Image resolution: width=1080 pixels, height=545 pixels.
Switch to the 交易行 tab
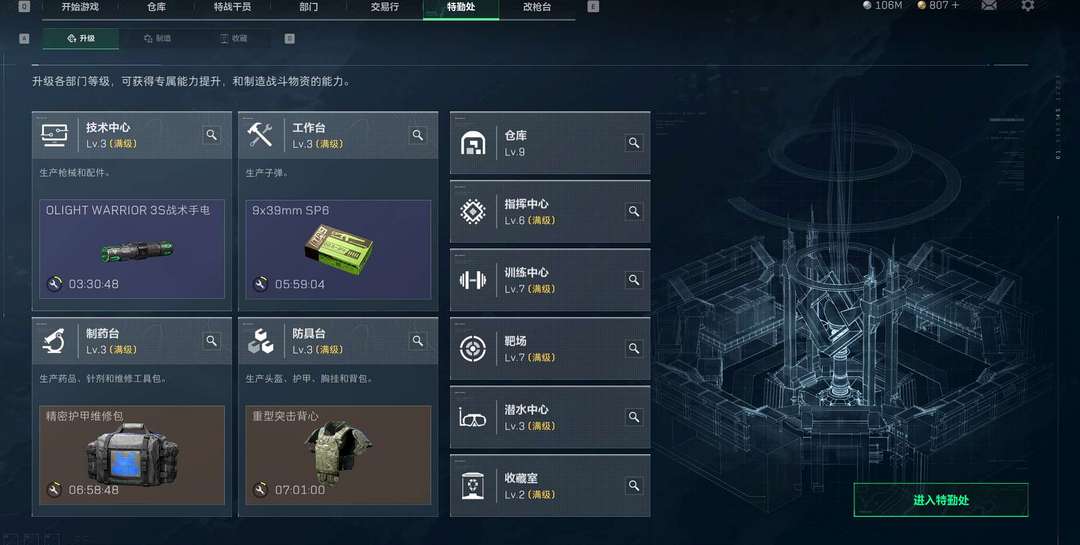coord(385,7)
